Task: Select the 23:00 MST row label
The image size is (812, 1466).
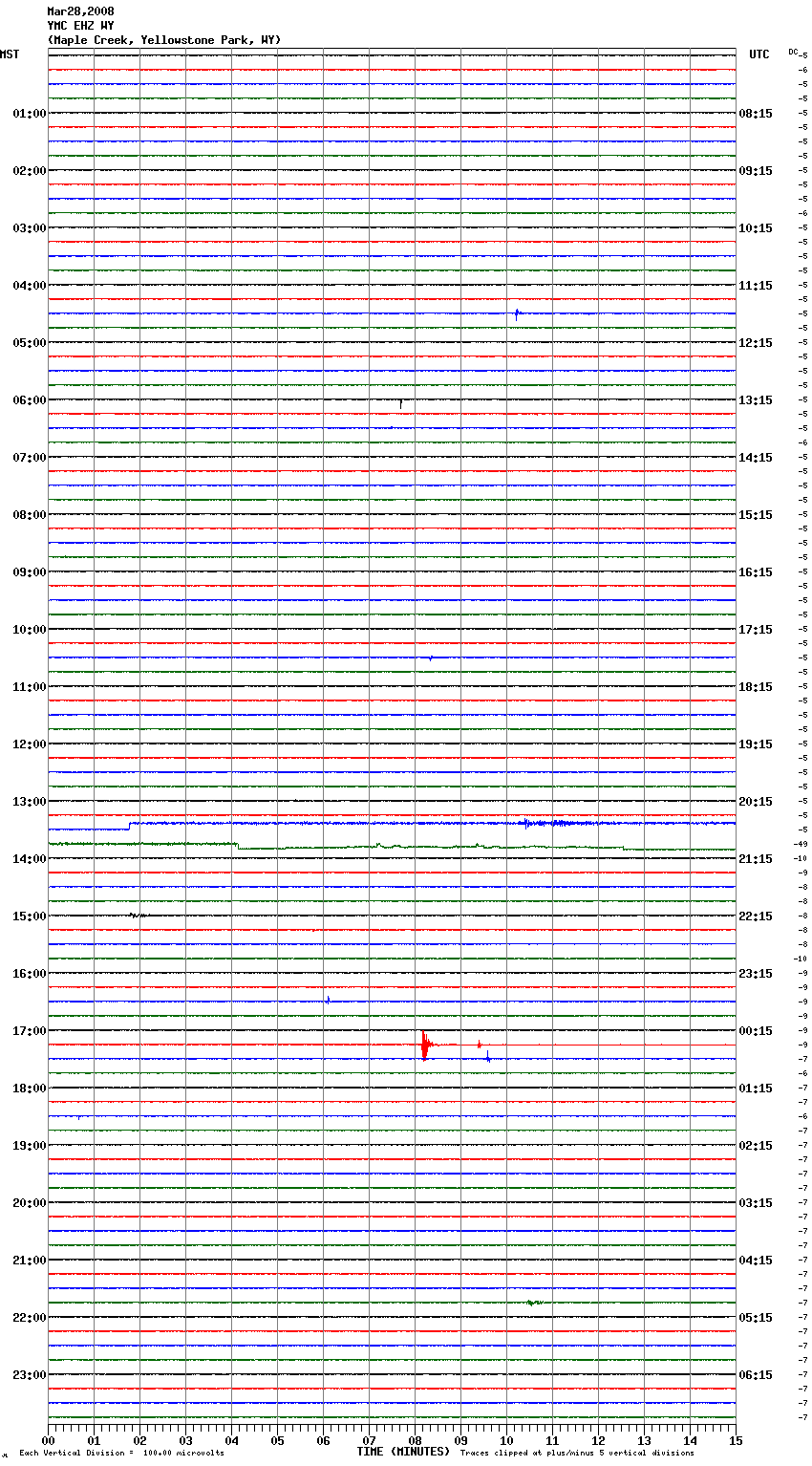Action: click(x=30, y=1375)
